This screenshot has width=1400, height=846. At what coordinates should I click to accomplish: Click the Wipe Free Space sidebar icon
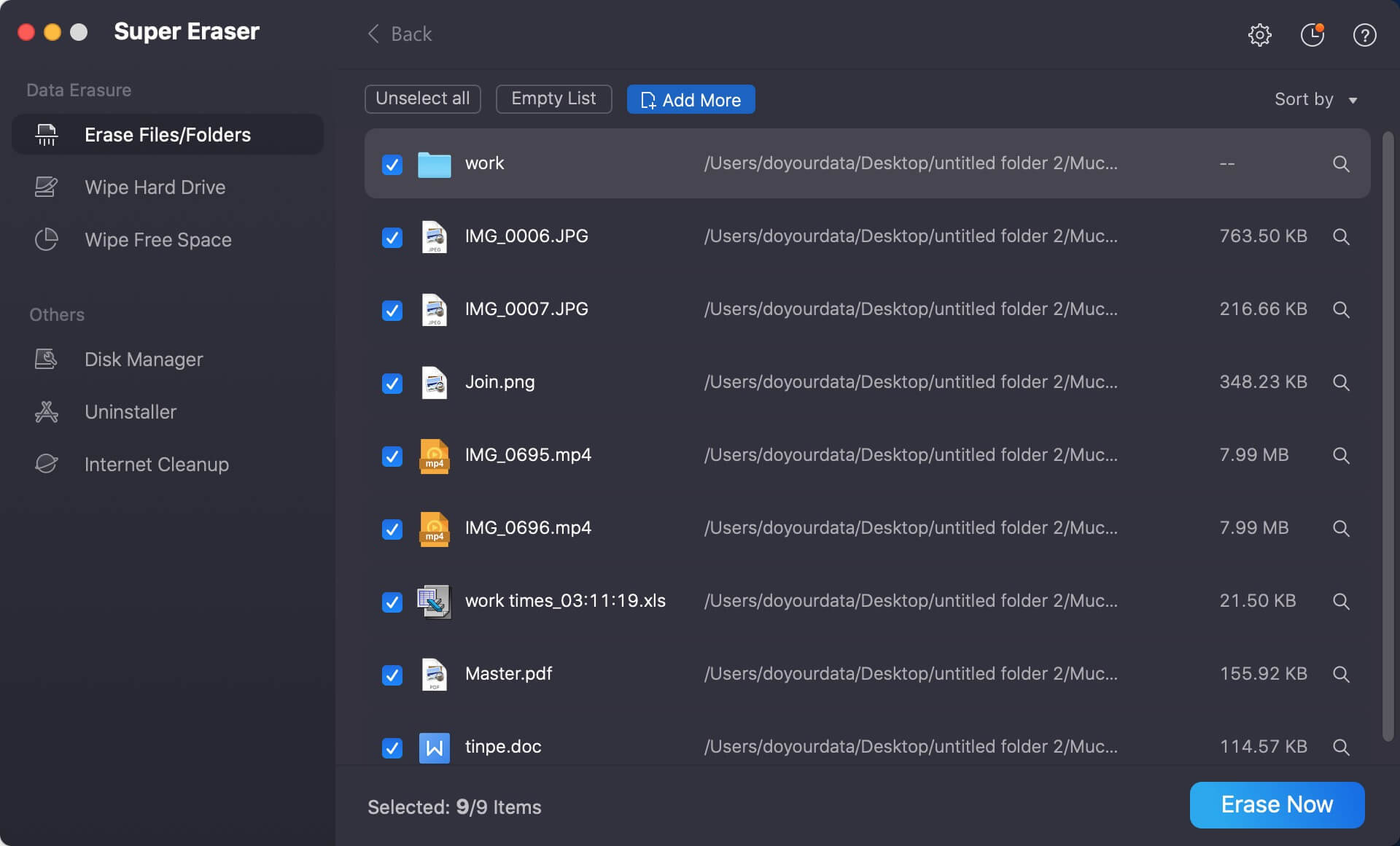(45, 239)
